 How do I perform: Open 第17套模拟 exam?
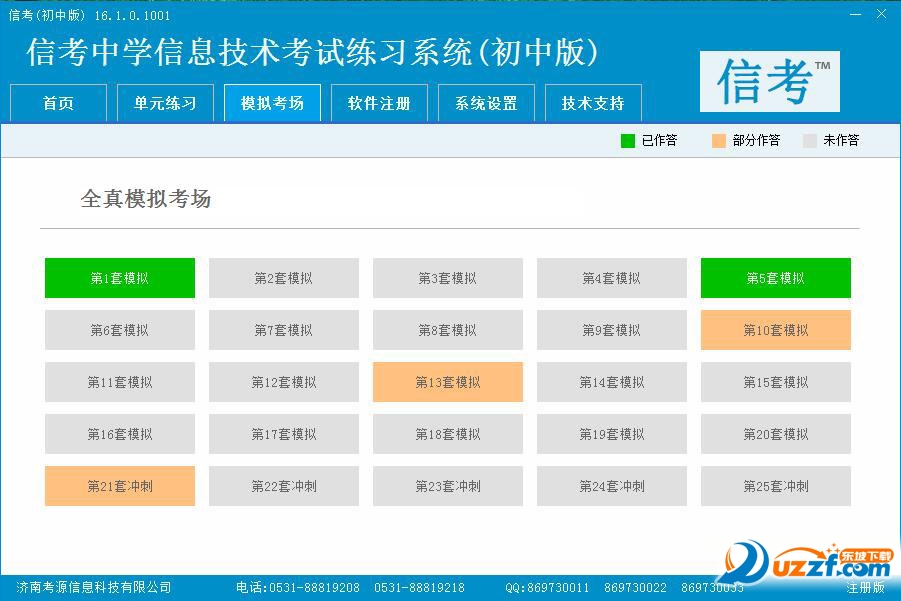pos(284,434)
